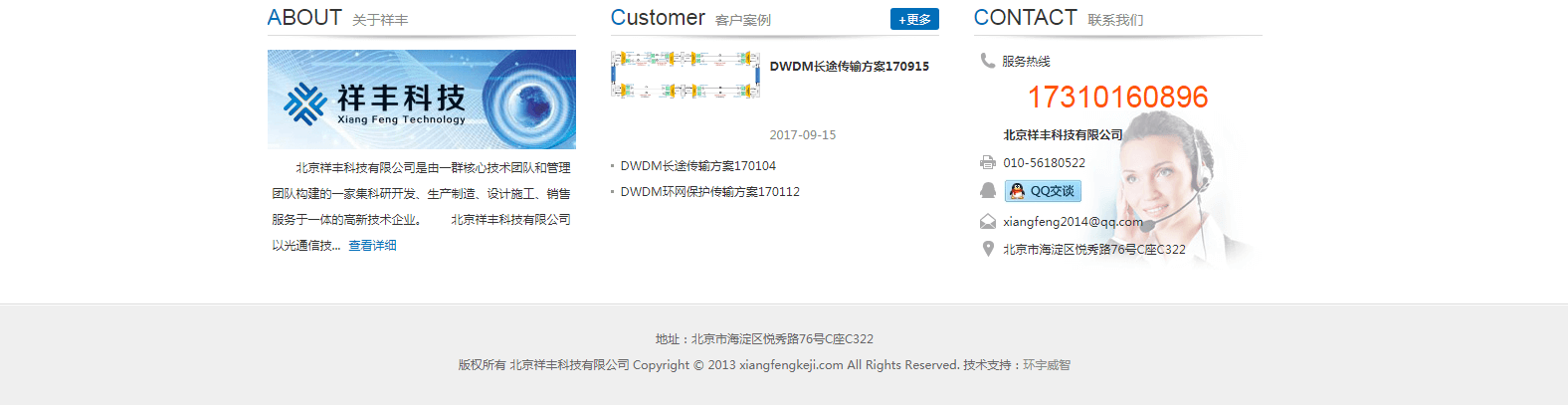Click the hotline number 17310160896
The width and height of the screenshot is (1568, 405).
coord(1117,97)
